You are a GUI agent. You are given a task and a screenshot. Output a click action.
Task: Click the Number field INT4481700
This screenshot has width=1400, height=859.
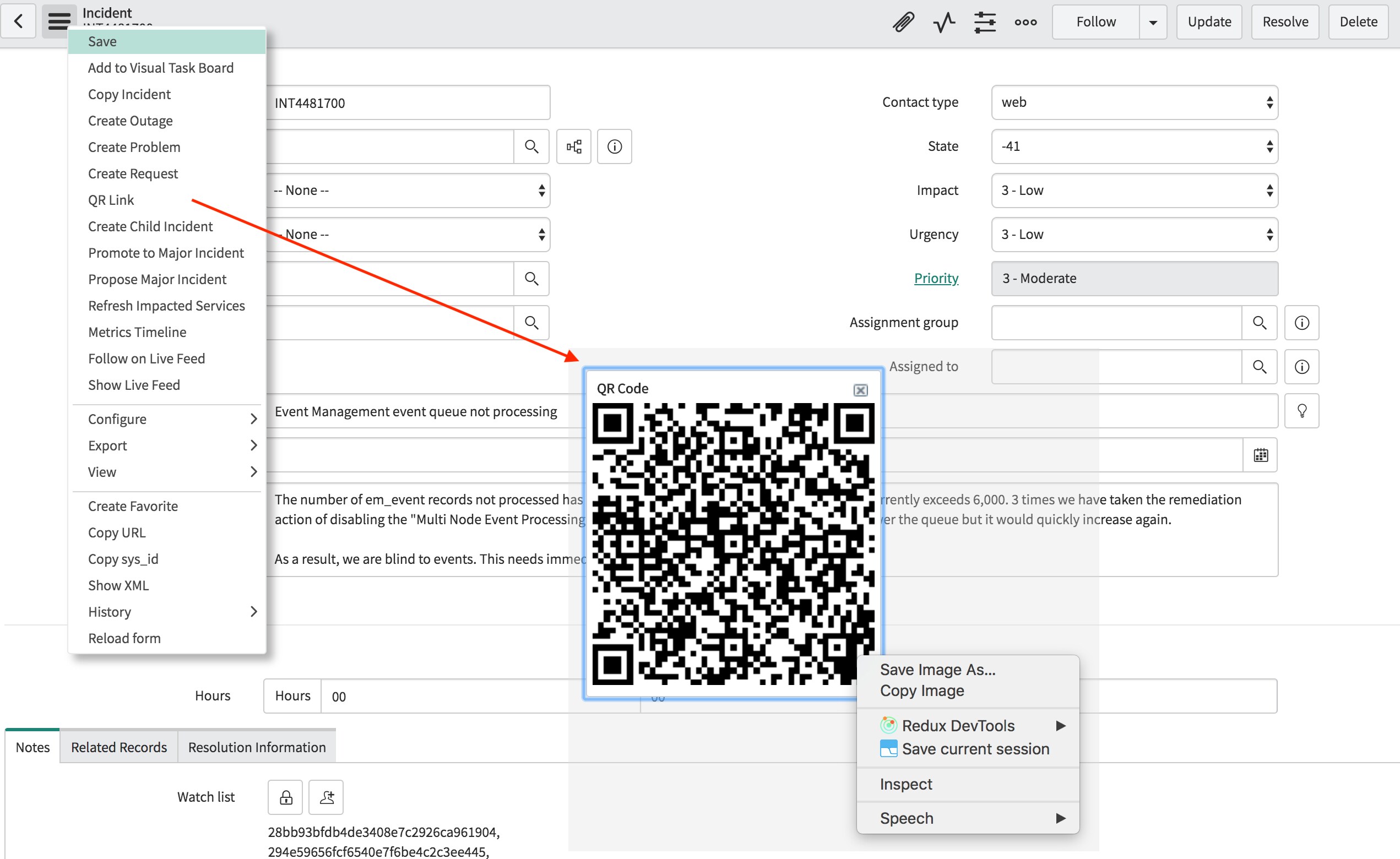tap(408, 103)
